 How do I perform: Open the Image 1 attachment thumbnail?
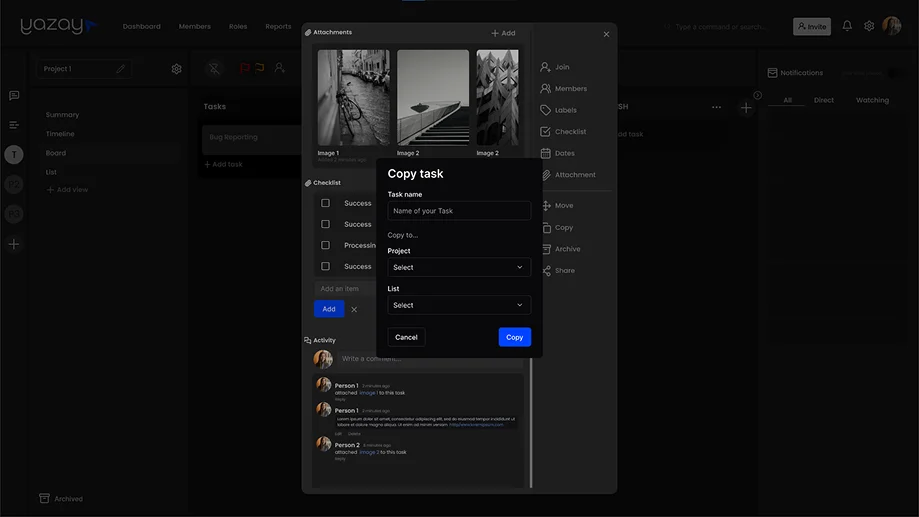353,98
